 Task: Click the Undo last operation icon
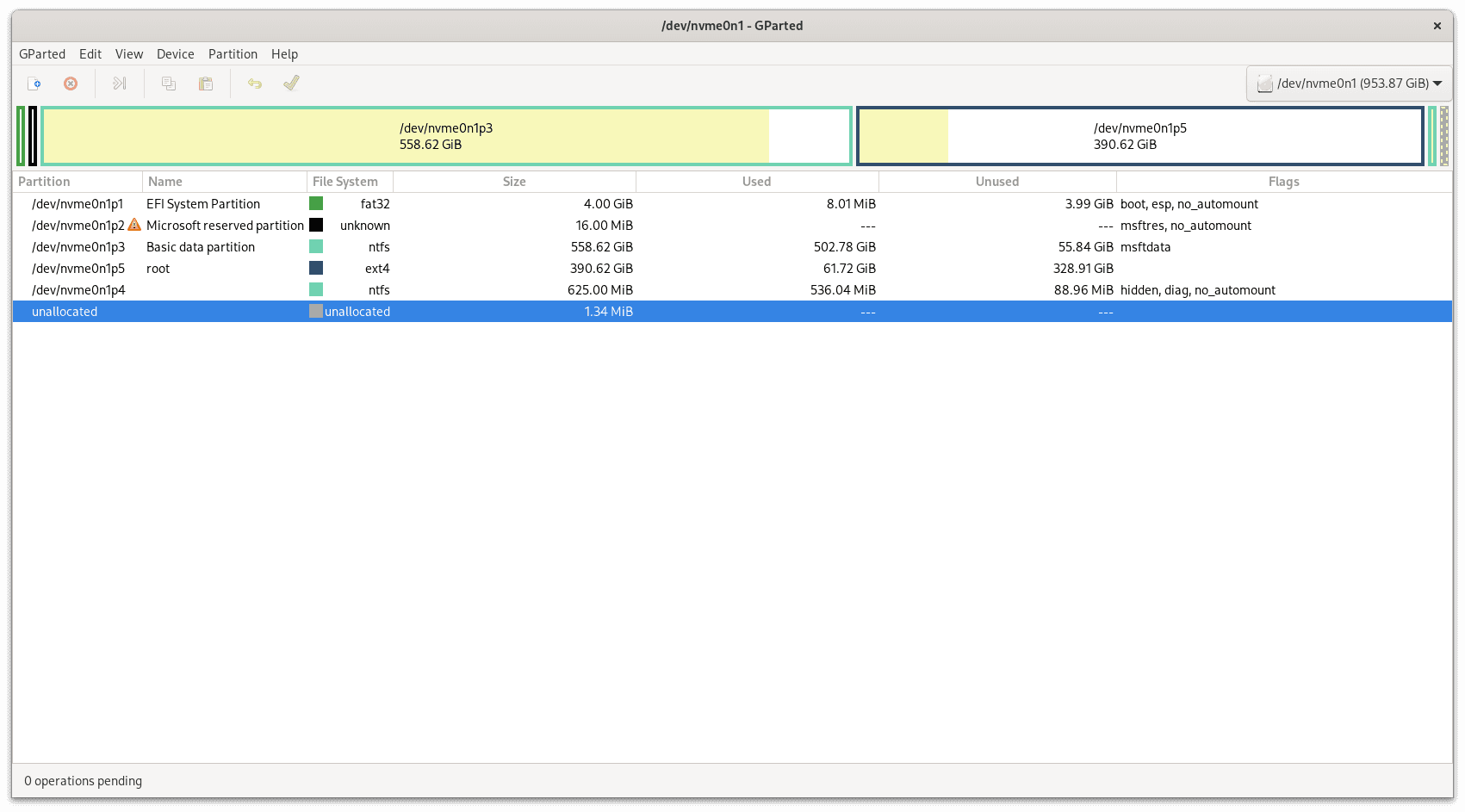[x=254, y=83]
